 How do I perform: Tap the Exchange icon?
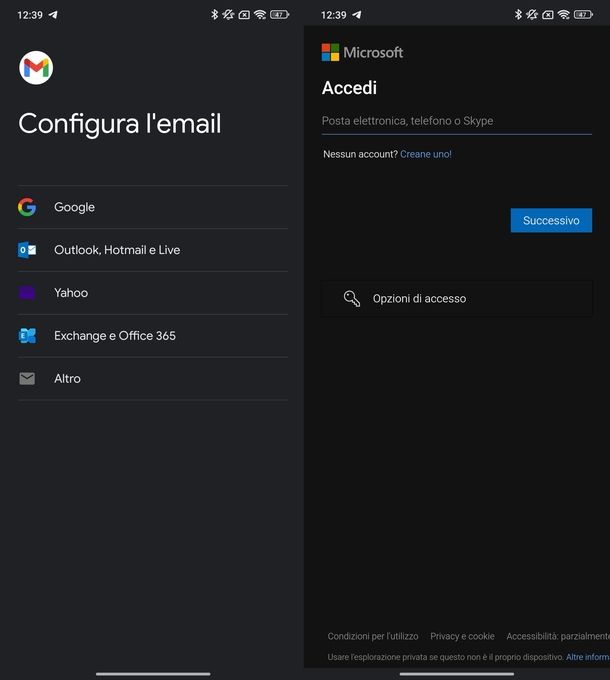[27, 336]
